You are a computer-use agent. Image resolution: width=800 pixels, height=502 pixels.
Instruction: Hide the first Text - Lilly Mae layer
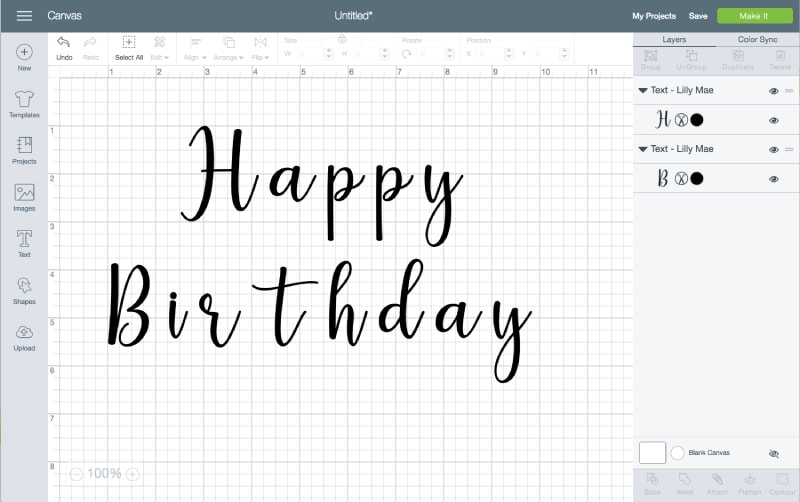click(x=773, y=91)
